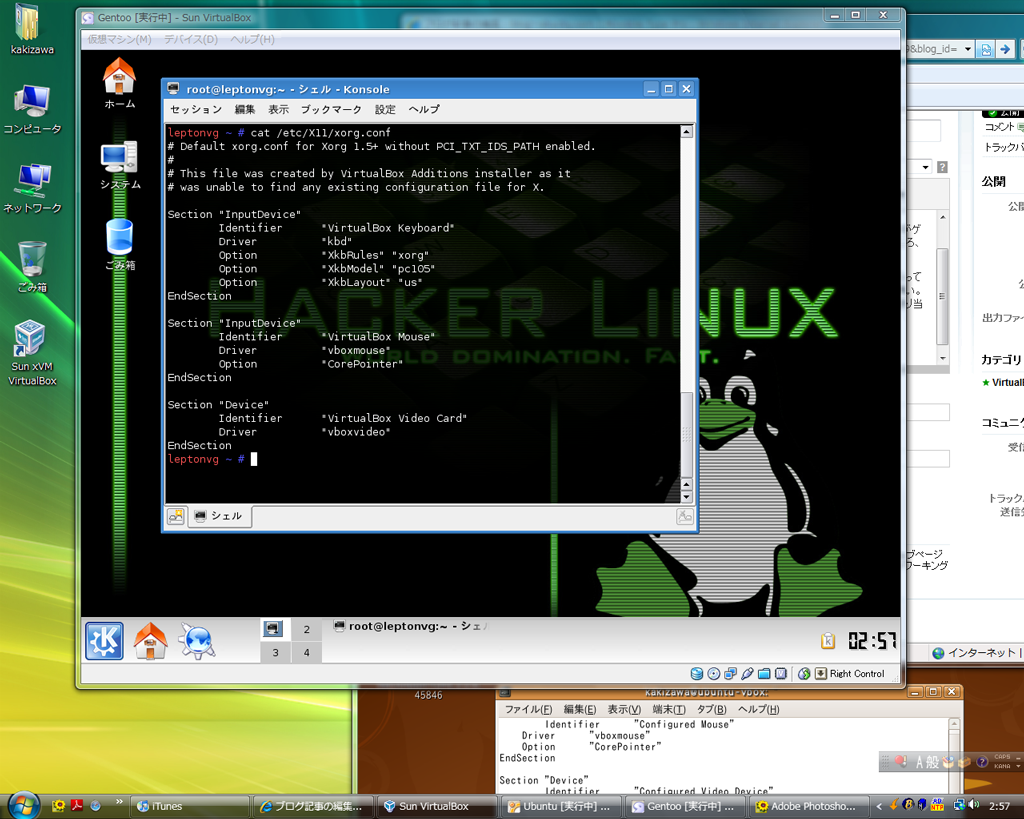Click the Adobe Photoshop taskbar button
1024x819 pixels.
810,806
